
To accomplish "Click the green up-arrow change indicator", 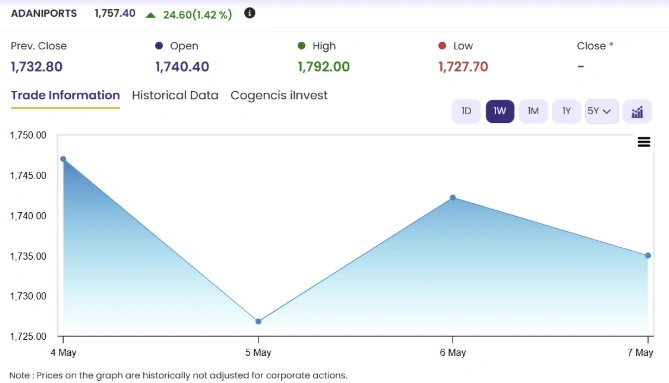I will tap(151, 15).
